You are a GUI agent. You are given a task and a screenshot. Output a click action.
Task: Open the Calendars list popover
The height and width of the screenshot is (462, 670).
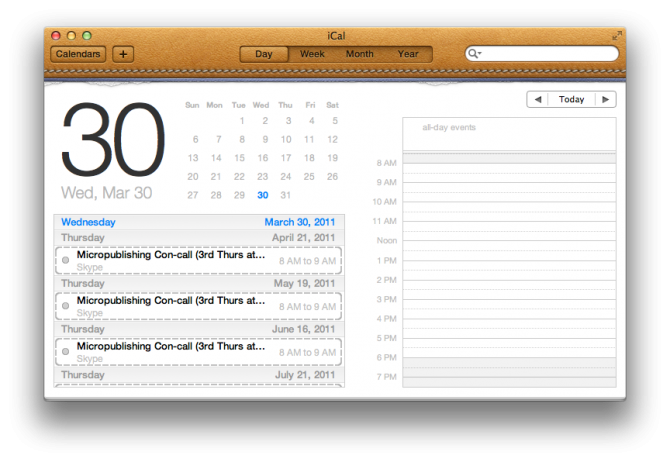coord(78,54)
